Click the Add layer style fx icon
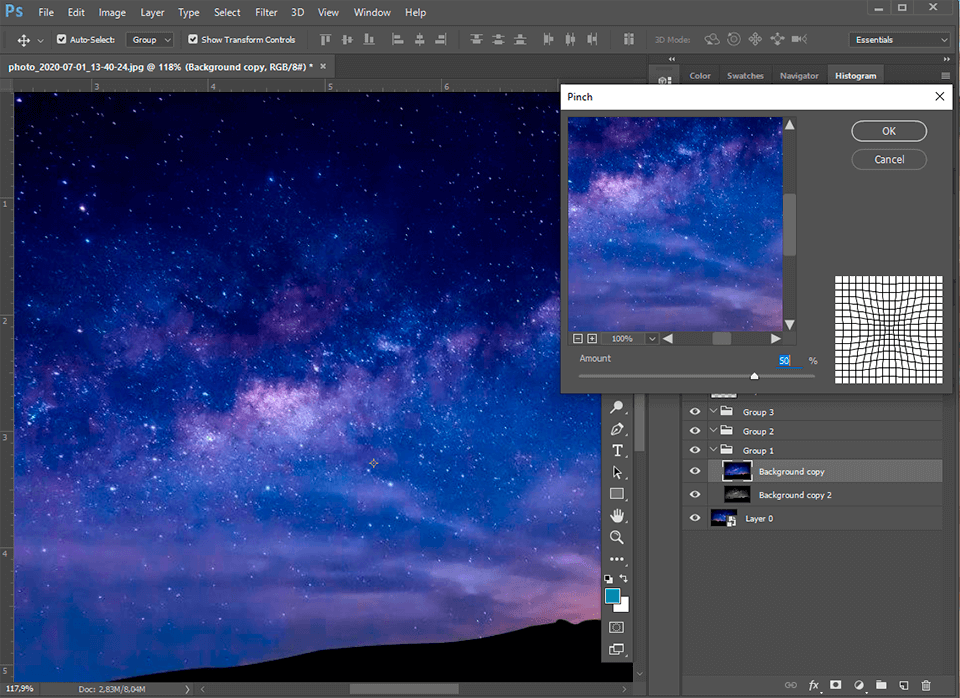 tap(813, 685)
